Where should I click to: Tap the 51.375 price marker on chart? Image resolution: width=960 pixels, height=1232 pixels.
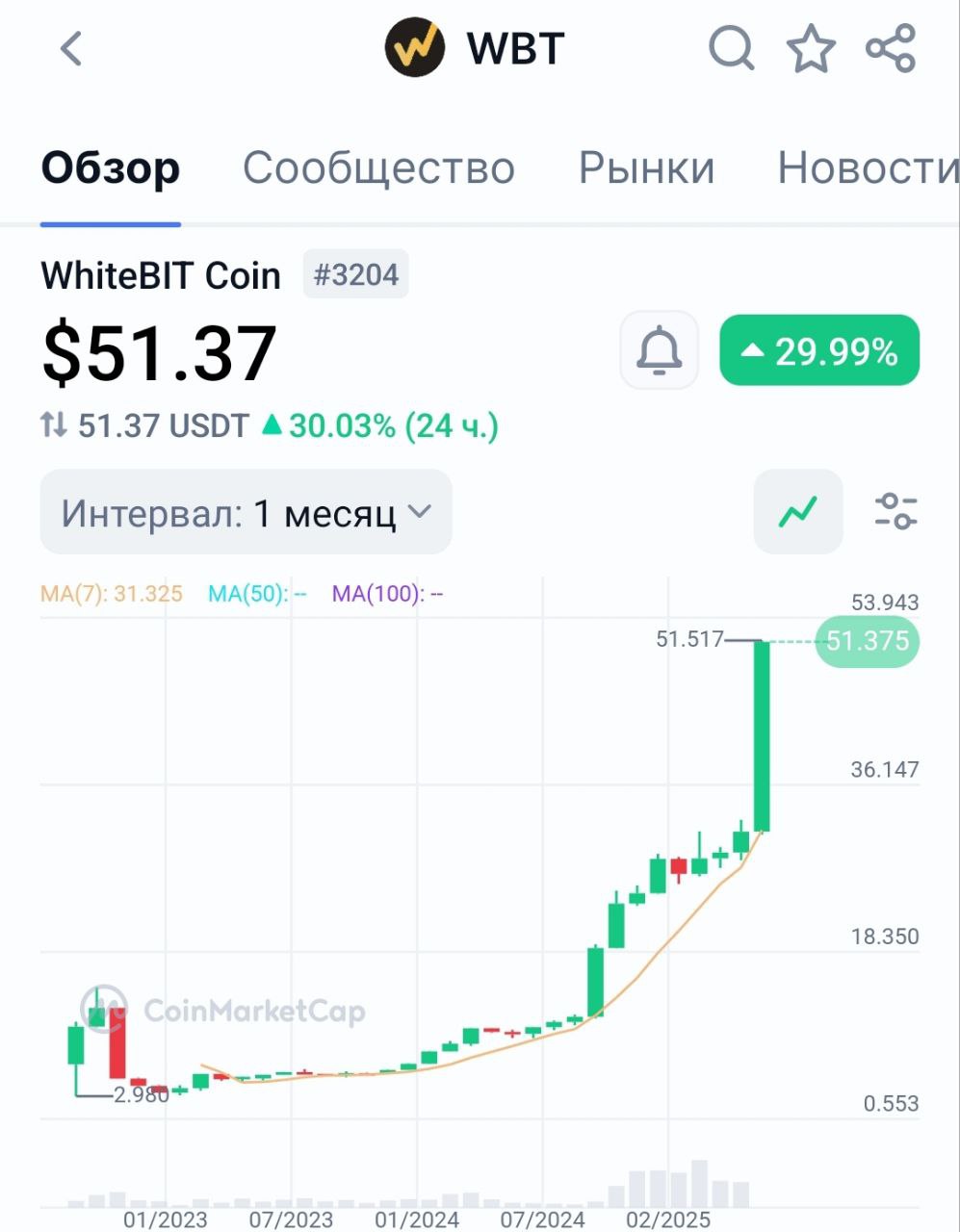tap(866, 641)
